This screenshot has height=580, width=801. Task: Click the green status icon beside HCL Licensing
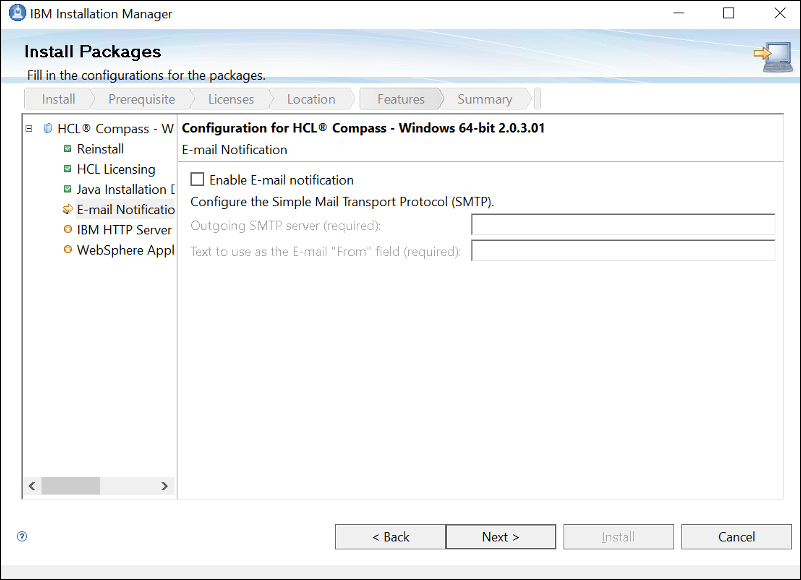click(67, 169)
